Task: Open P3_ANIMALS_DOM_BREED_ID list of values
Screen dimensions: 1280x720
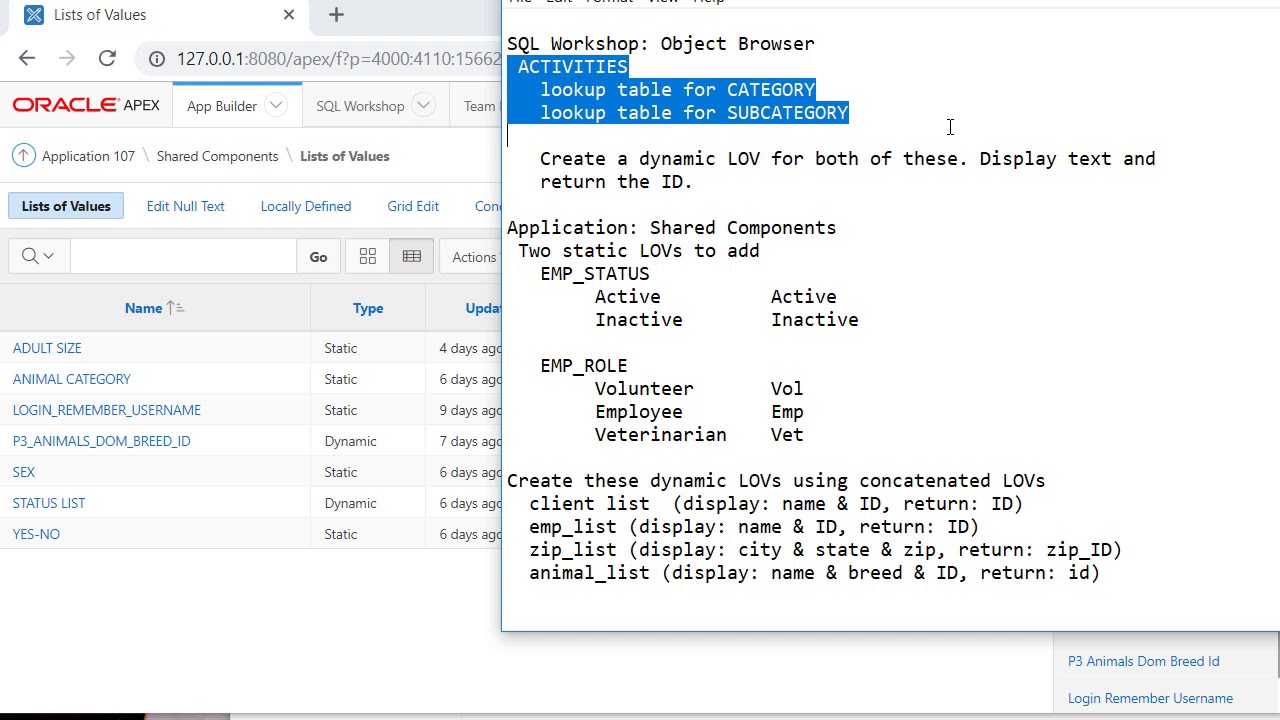Action: 101,441
